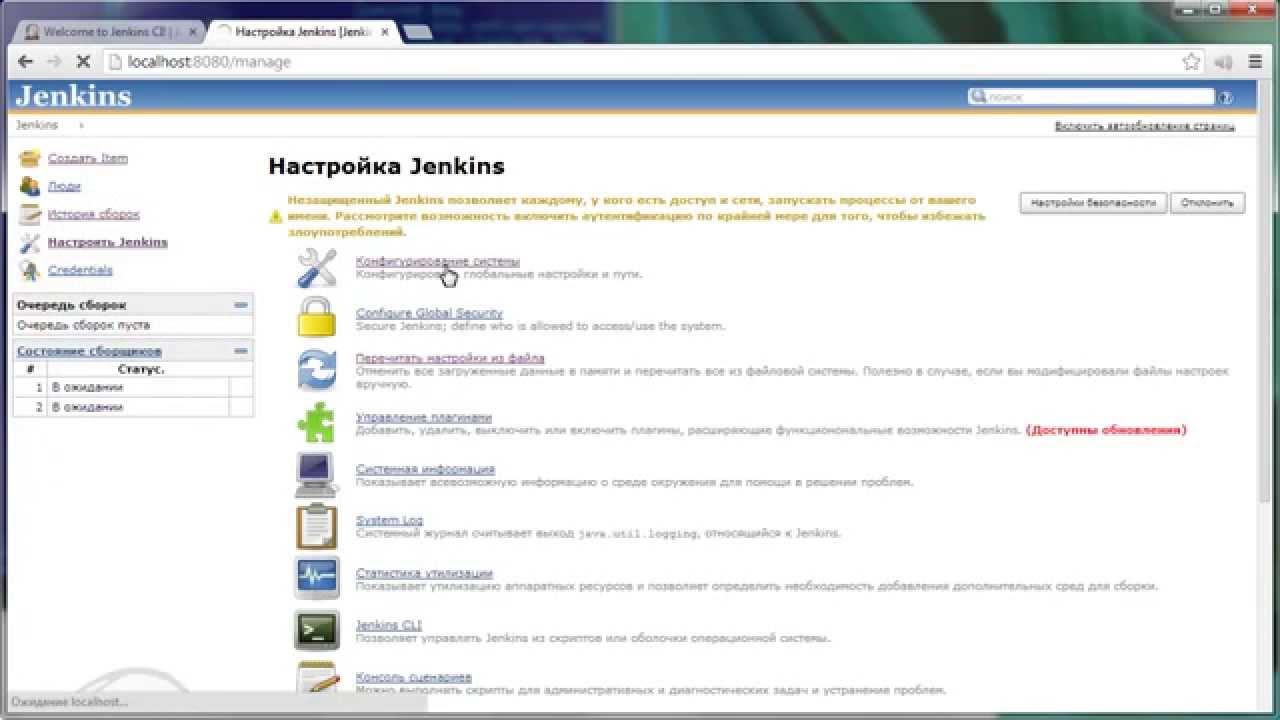This screenshot has width=1280, height=720.
Task: Click the computer monitor system information icon
Action: coord(317,474)
